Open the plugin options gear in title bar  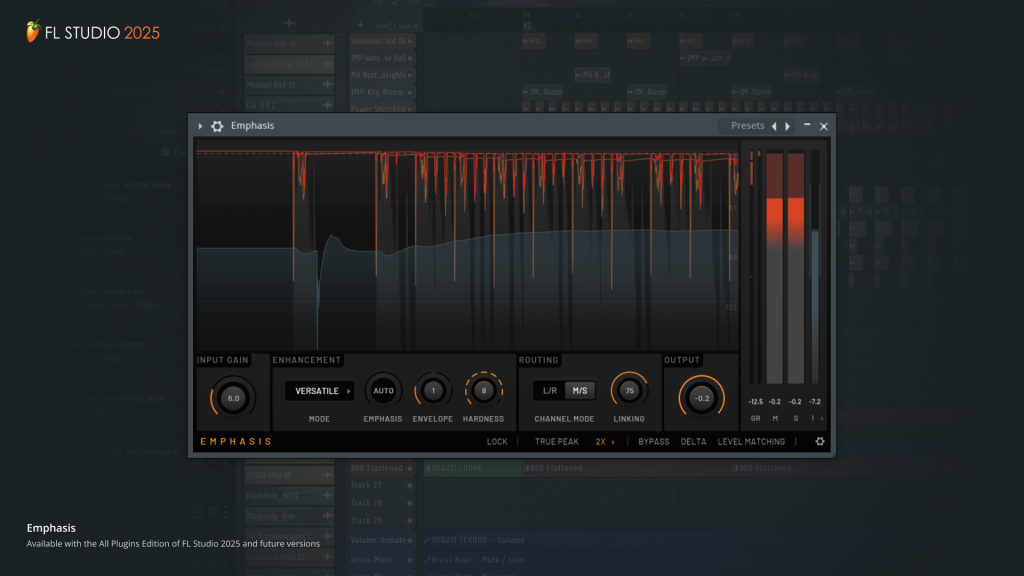217,126
